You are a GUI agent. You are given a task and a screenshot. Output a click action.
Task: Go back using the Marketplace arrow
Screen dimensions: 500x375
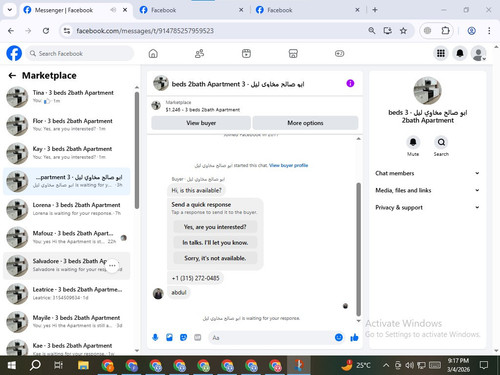(12, 76)
